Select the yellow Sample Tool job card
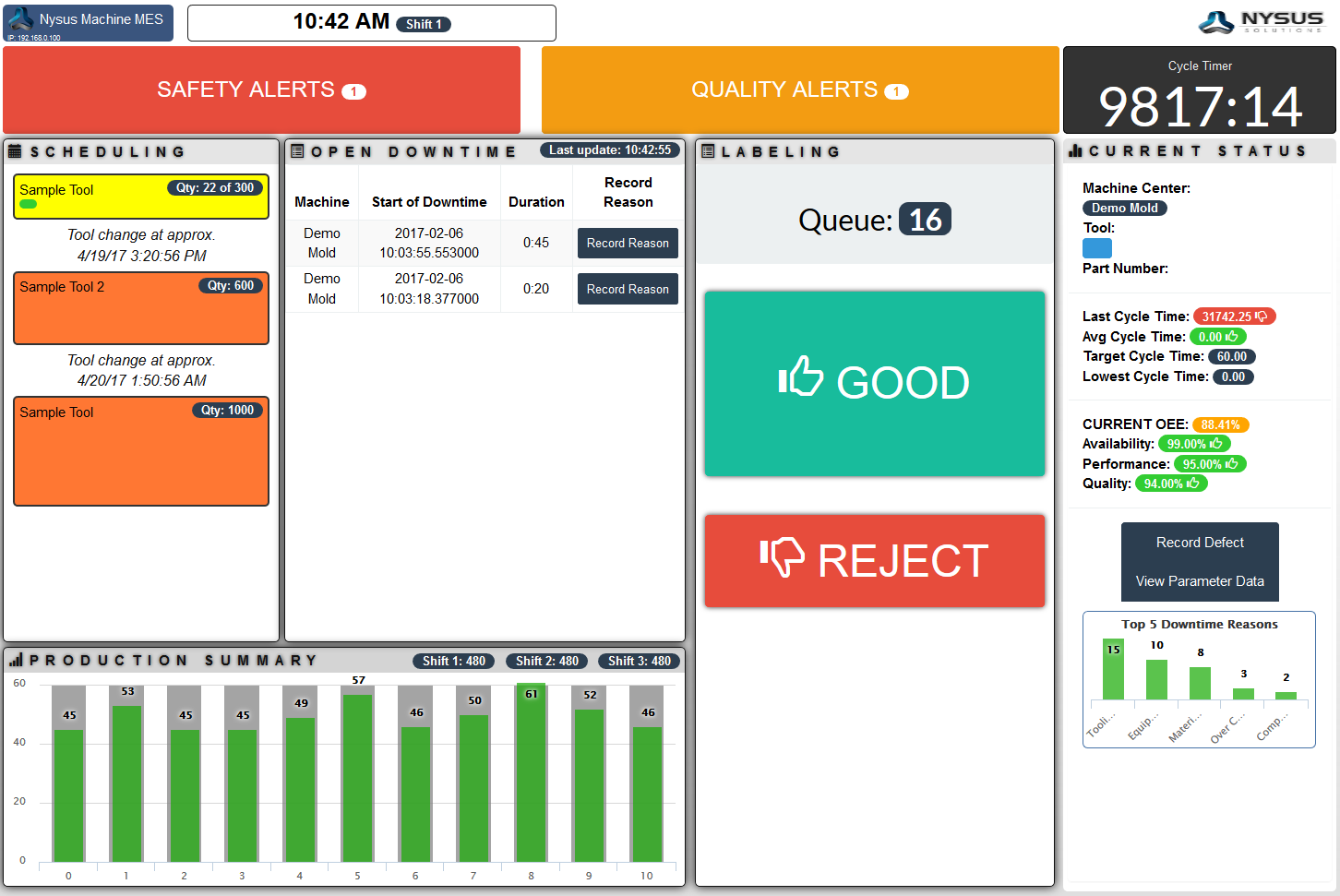 coord(141,197)
